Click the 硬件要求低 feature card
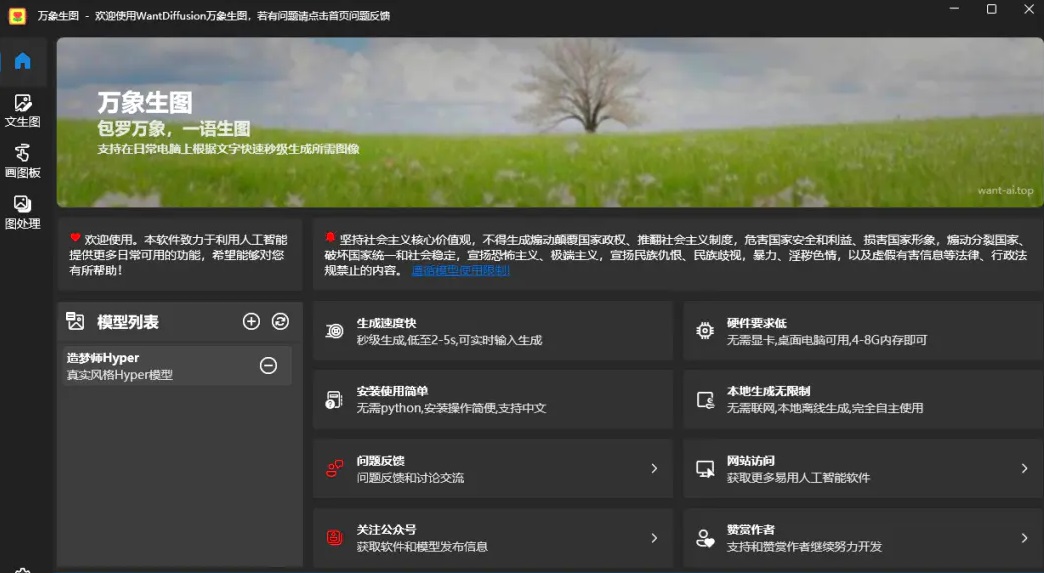 [x=862, y=331]
